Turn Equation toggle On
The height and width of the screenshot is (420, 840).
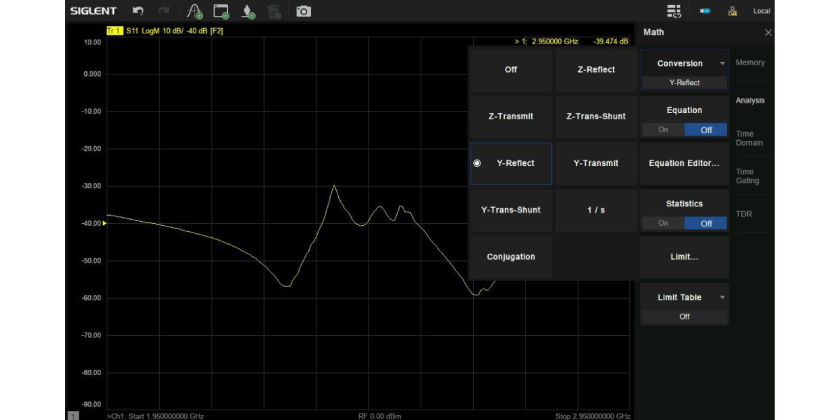[663, 130]
